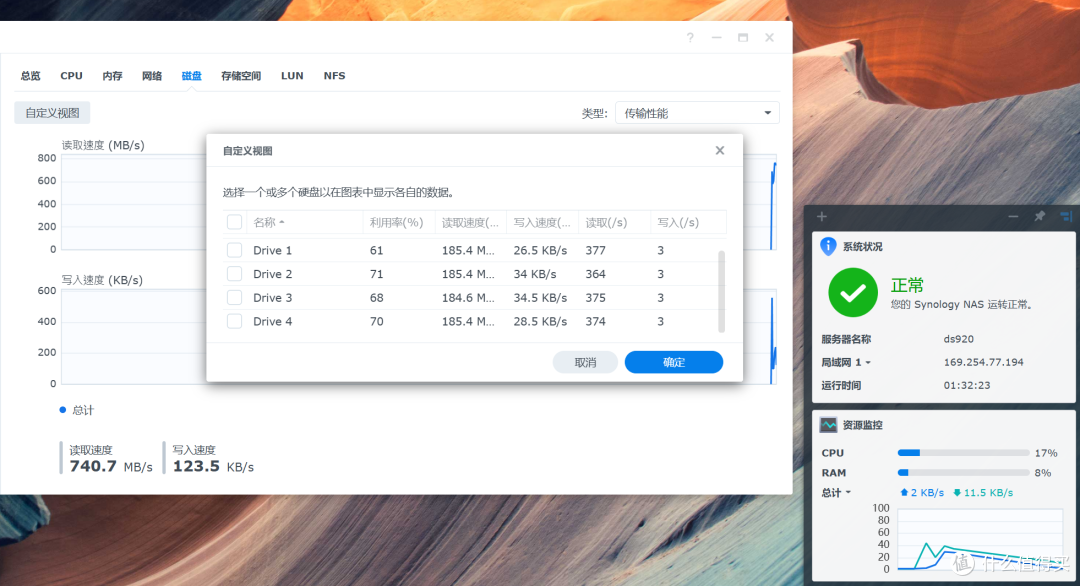Click the 确定 button
Screen dimensions: 1080x586
tap(673, 361)
